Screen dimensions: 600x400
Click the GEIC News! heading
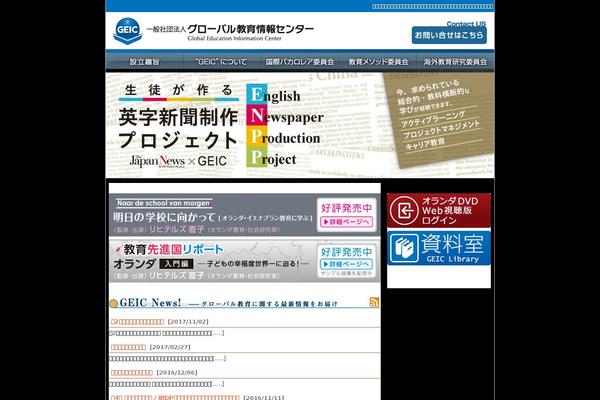pyautogui.click(x=150, y=303)
